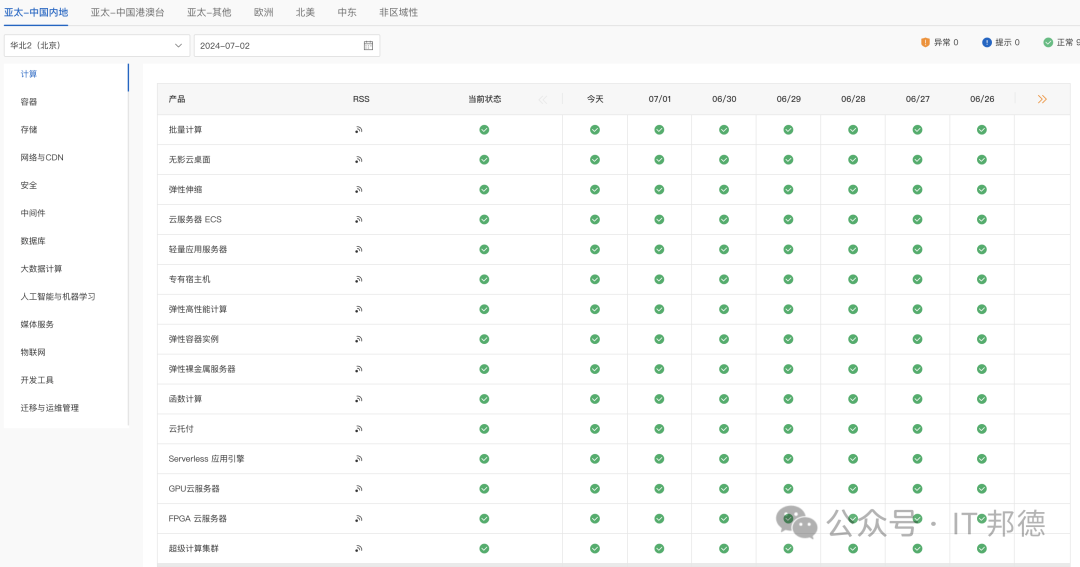Click the 当前状态 column header
1080x567 pixels.
coord(485,99)
